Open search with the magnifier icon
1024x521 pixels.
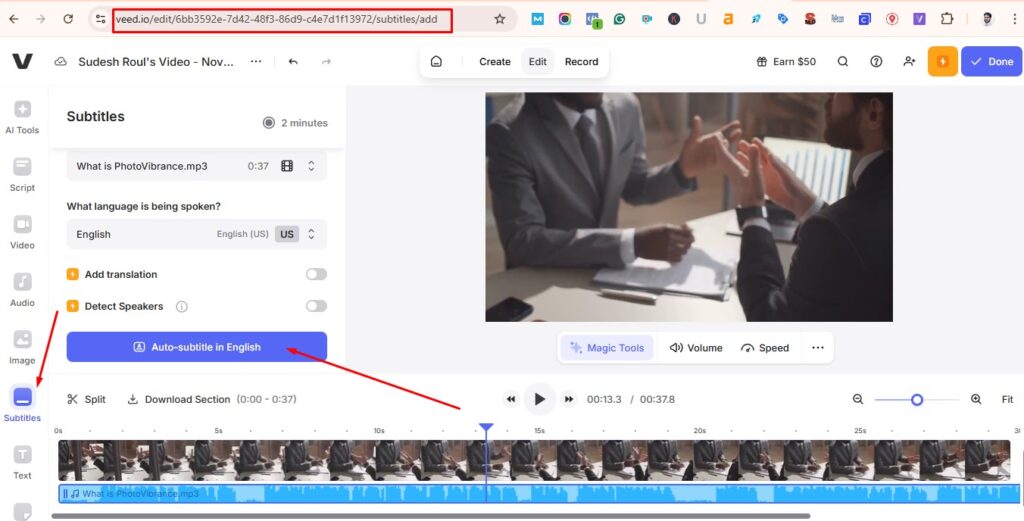click(x=843, y=61)
